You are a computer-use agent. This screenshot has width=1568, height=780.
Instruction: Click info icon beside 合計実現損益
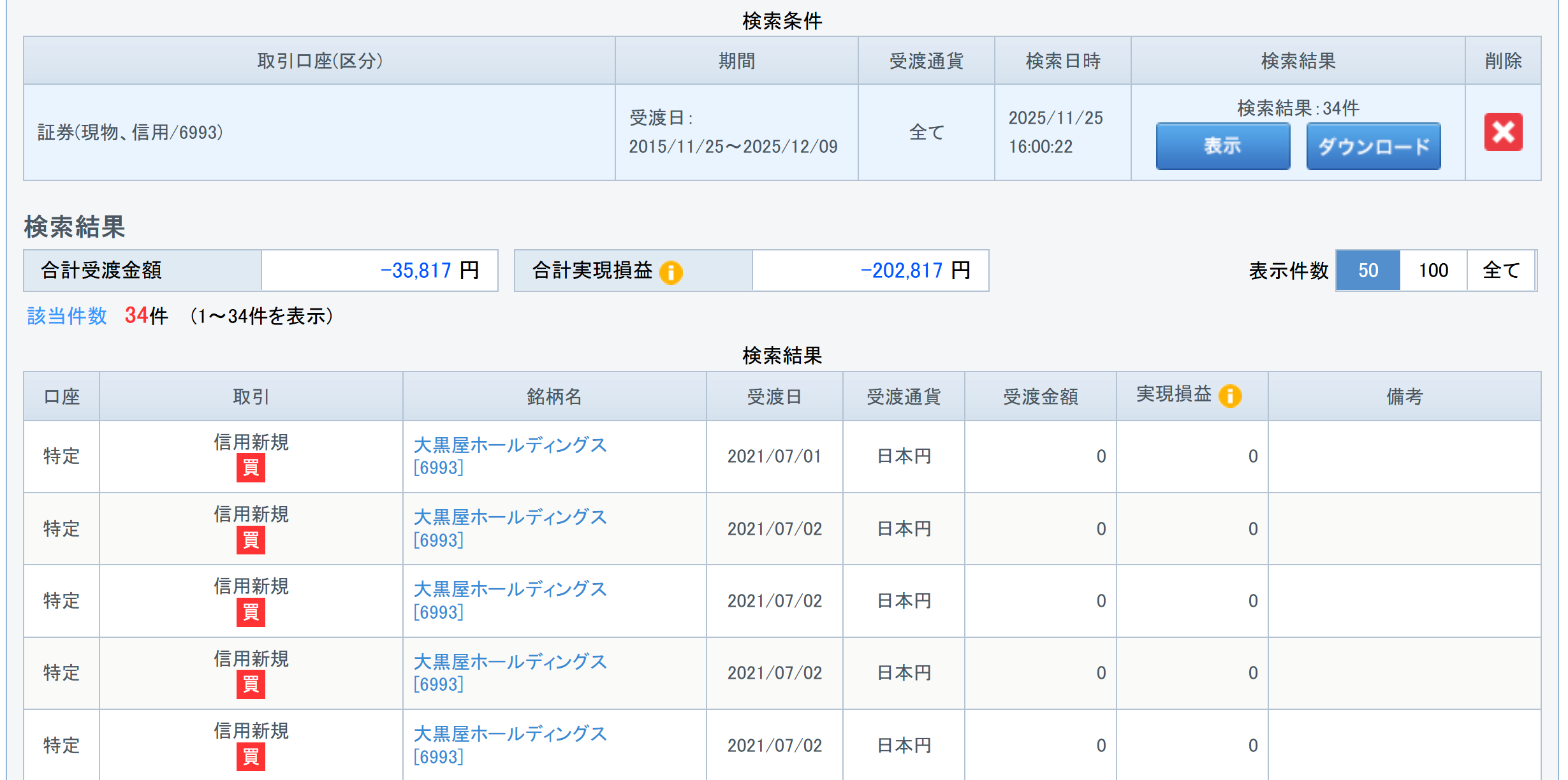coord(670,272)
